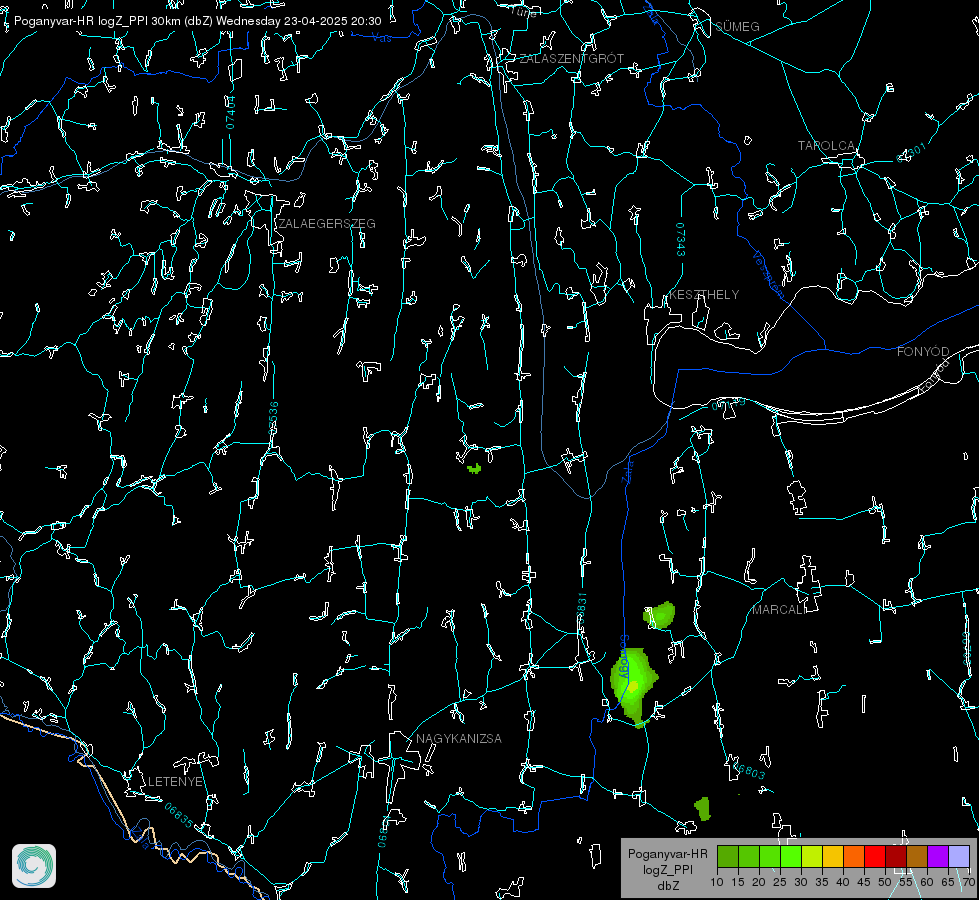Click the swirl logo icon
The image size is (979, 900).
[x=34, y=866]
